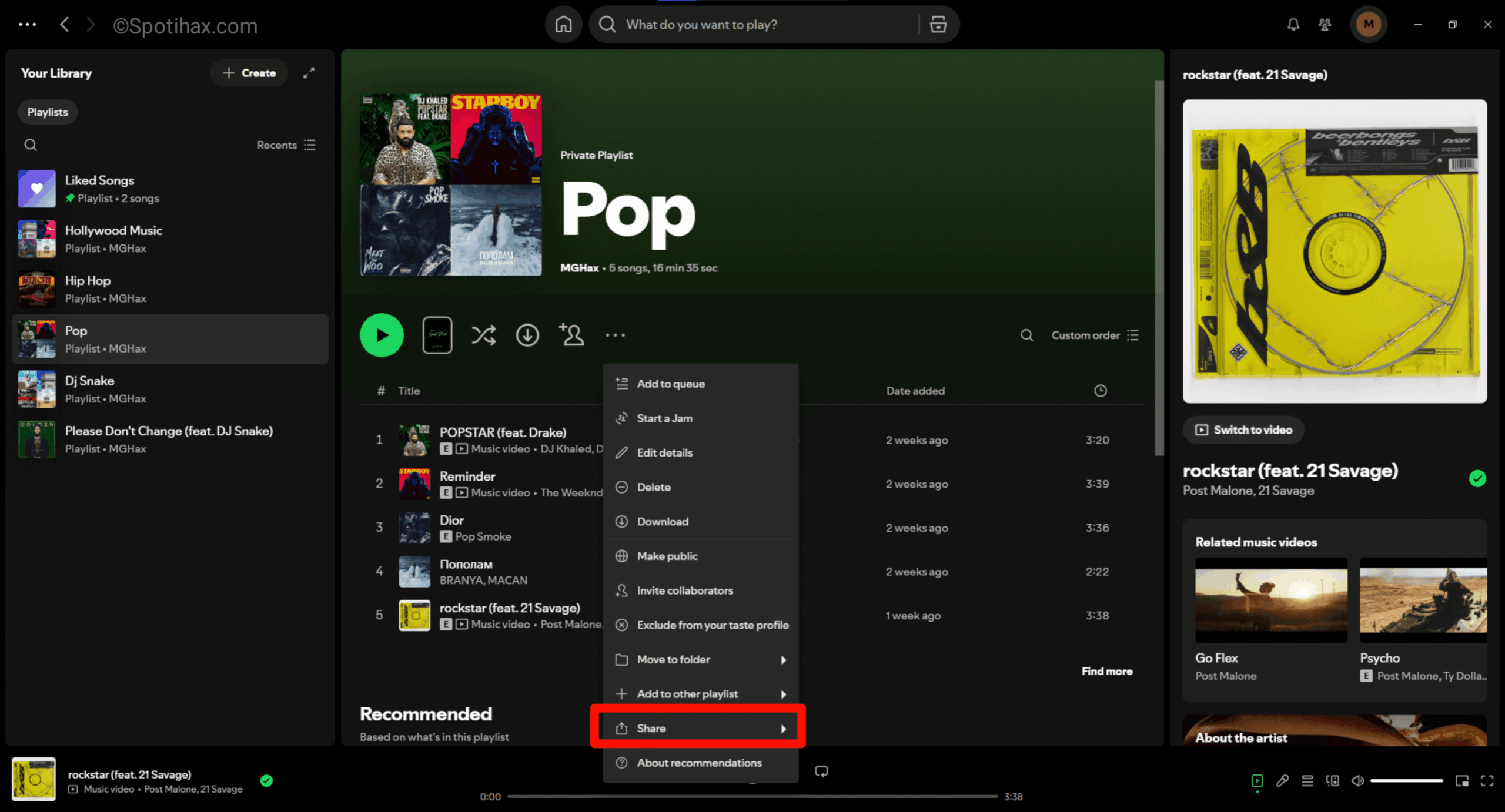Viewport: 1505px width, 812px height.
Task: Open the Connect to a device icon
Action: tap(1332, 781)
